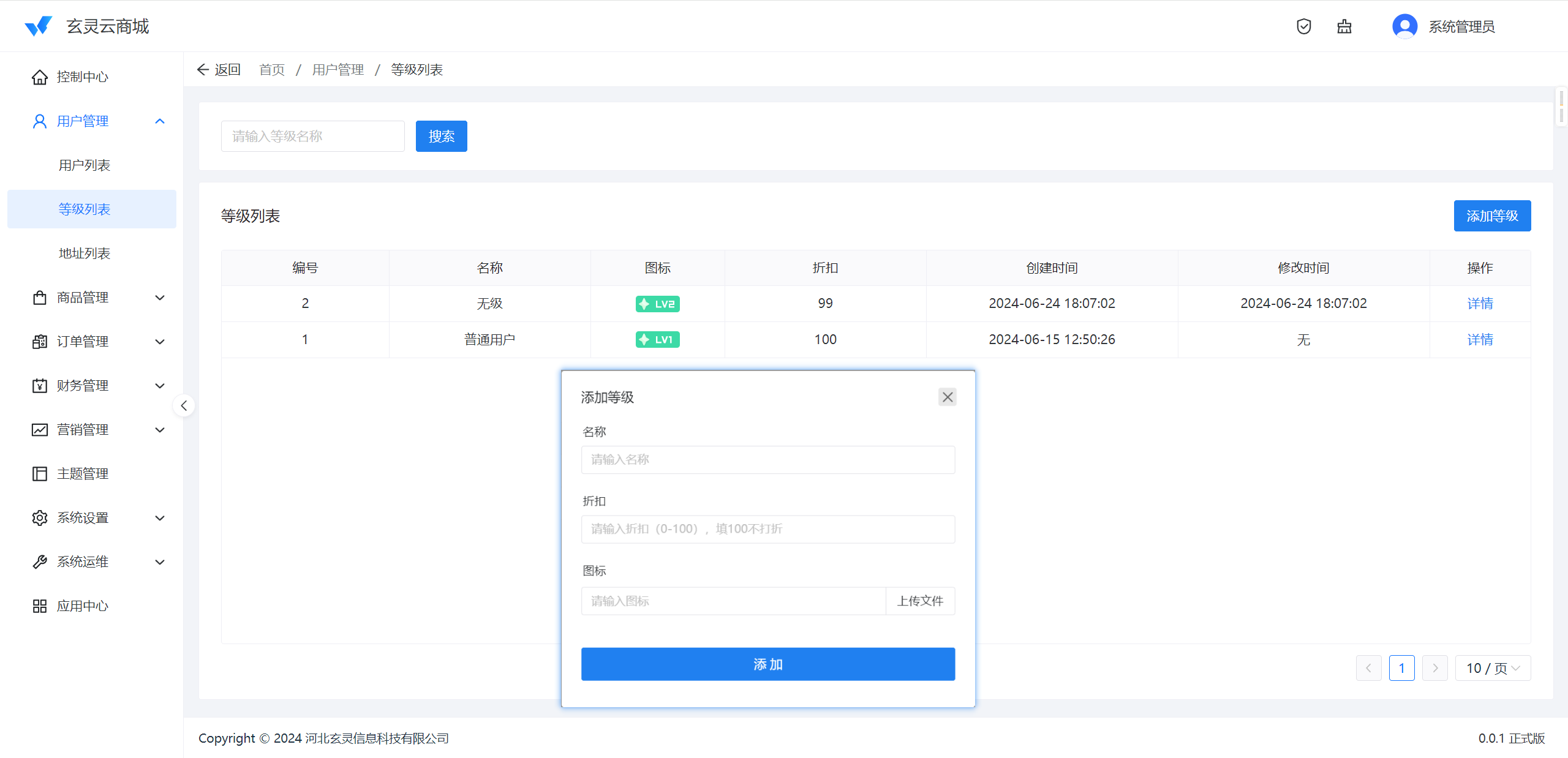Close the Add Level dialog

click(947, 397)
